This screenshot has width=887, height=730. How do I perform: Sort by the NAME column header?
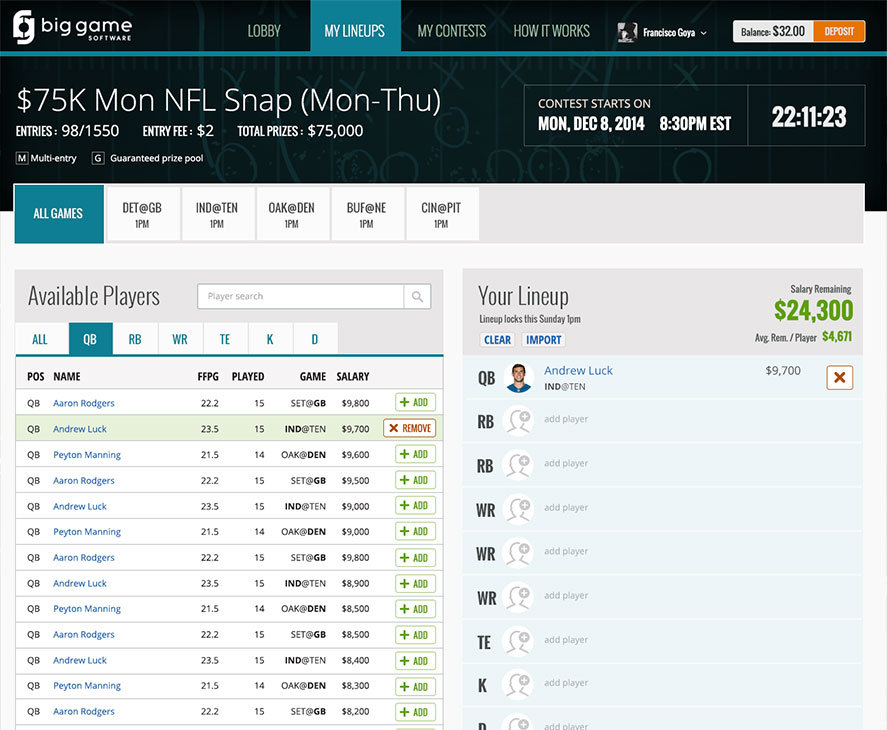point(67,376)
